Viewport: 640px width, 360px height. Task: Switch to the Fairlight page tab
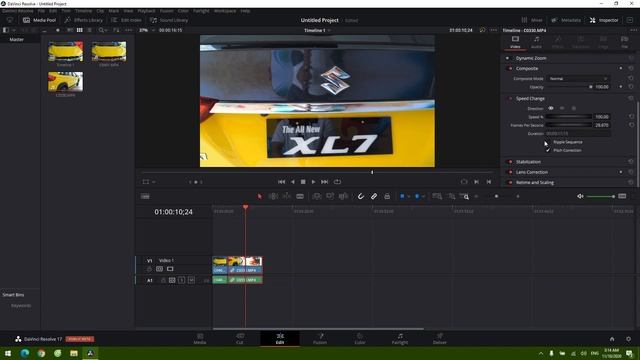pos(400,339)
